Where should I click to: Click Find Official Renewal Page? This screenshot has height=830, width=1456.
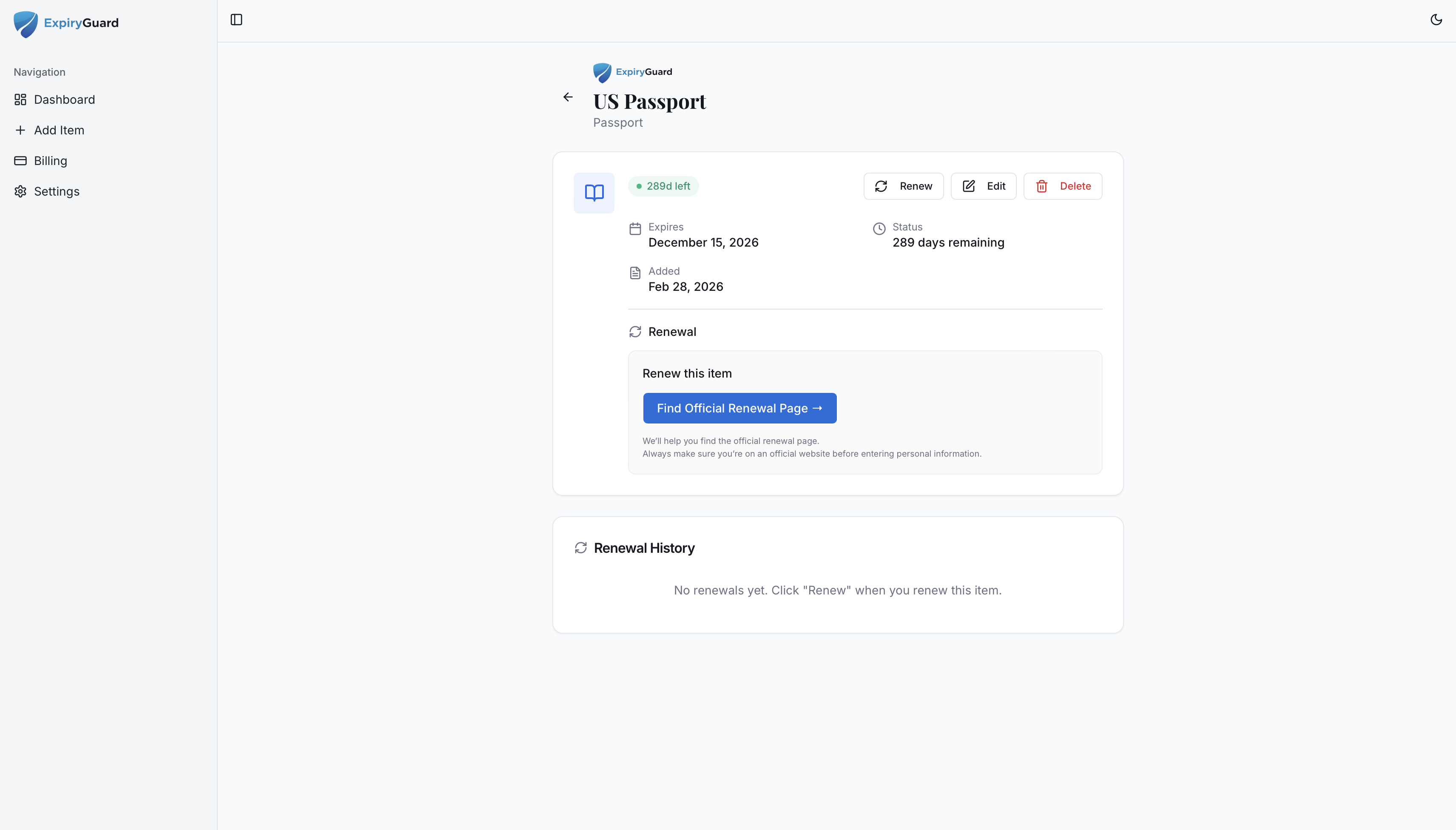[x=739, y=408]
